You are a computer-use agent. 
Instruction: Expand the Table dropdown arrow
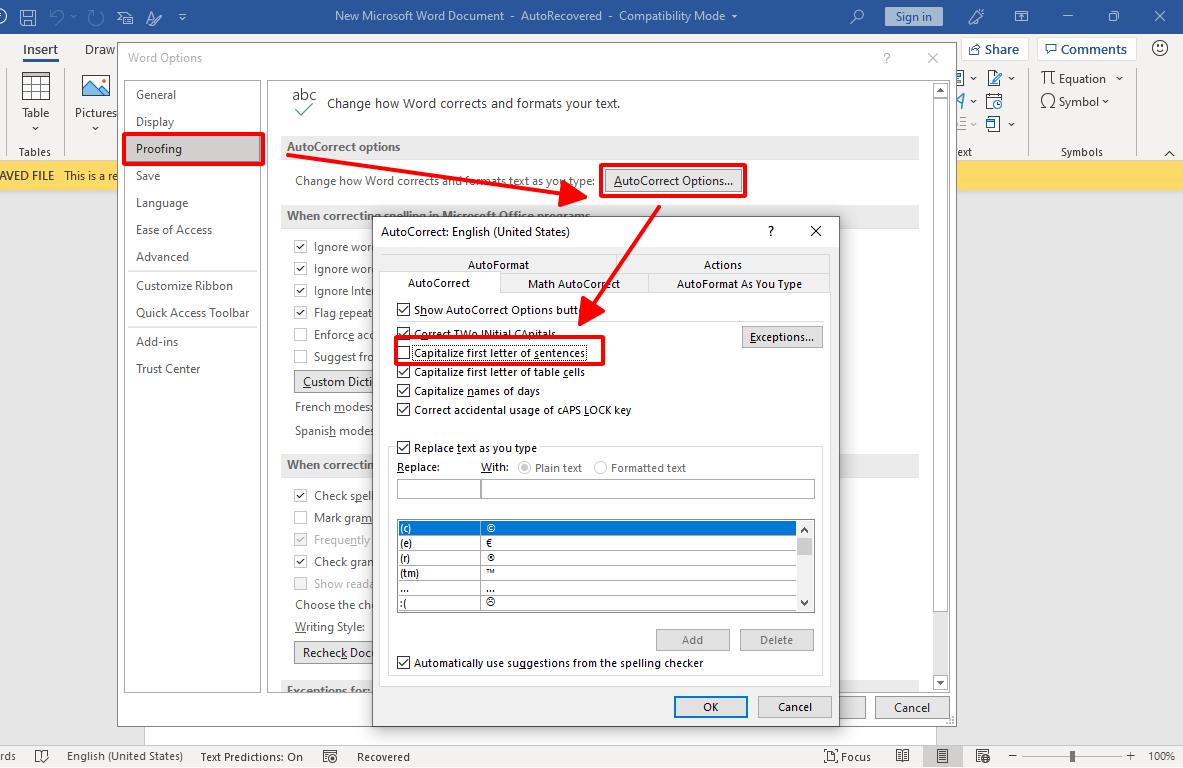(35, 129)
